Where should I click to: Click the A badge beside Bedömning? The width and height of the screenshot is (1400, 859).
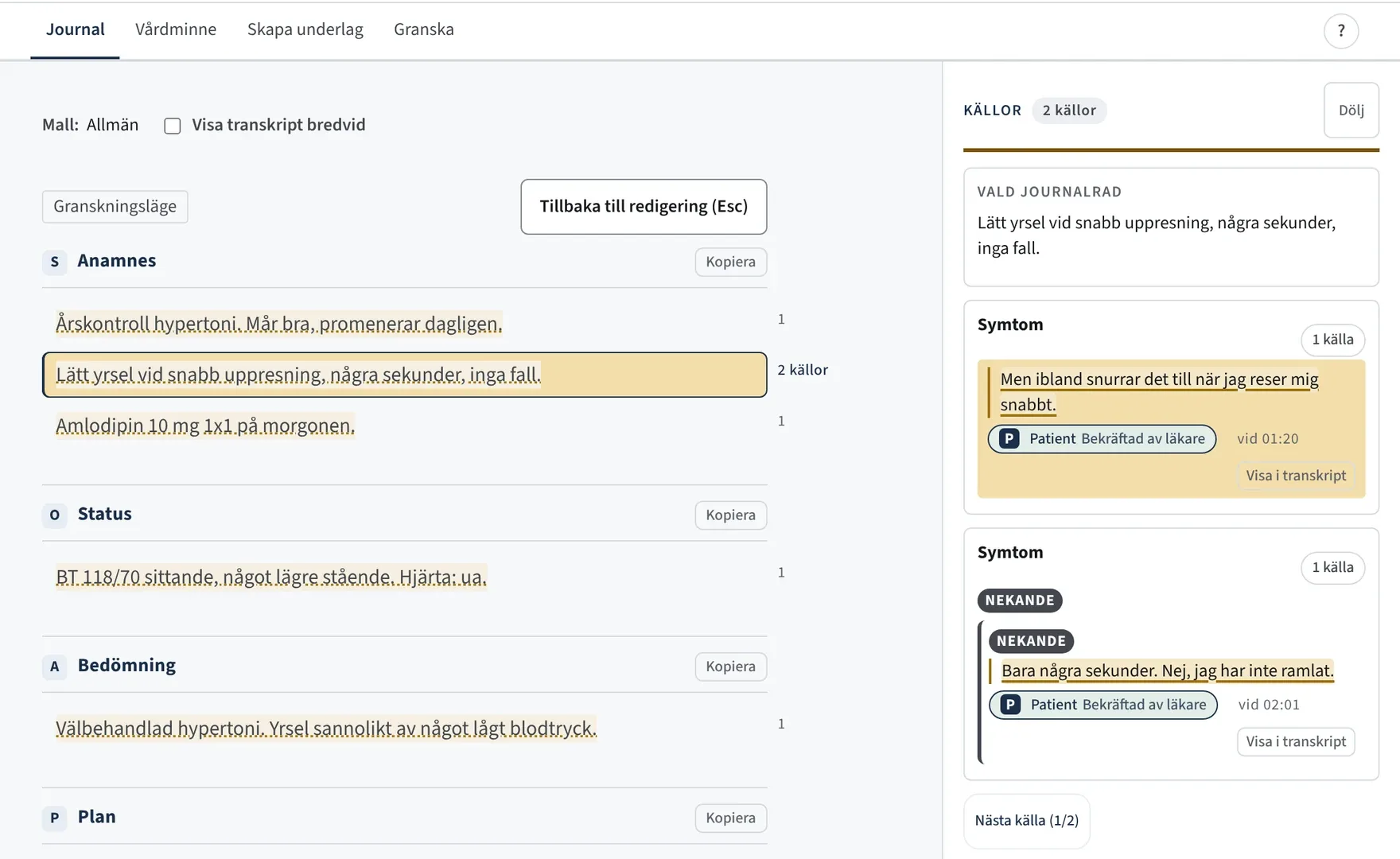coord(54,666)
